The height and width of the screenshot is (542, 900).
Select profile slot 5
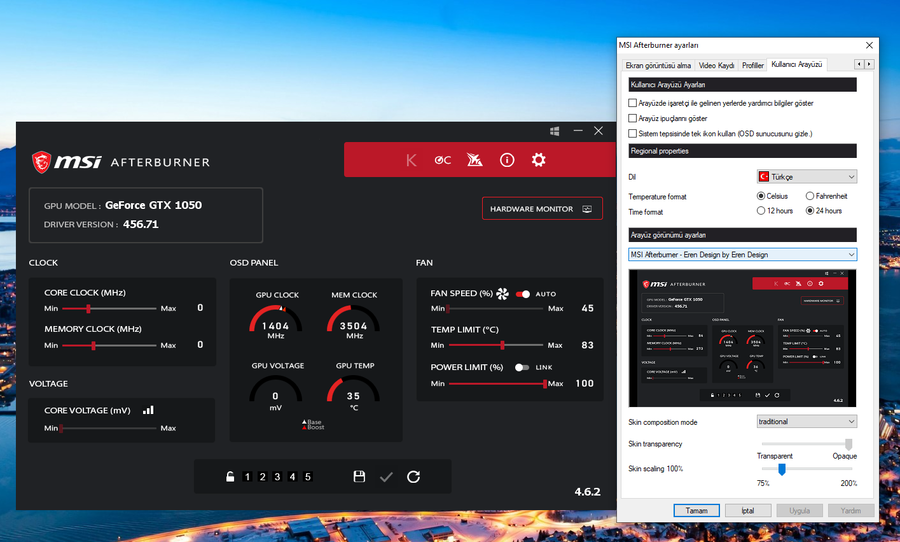[x=308, y=477]
